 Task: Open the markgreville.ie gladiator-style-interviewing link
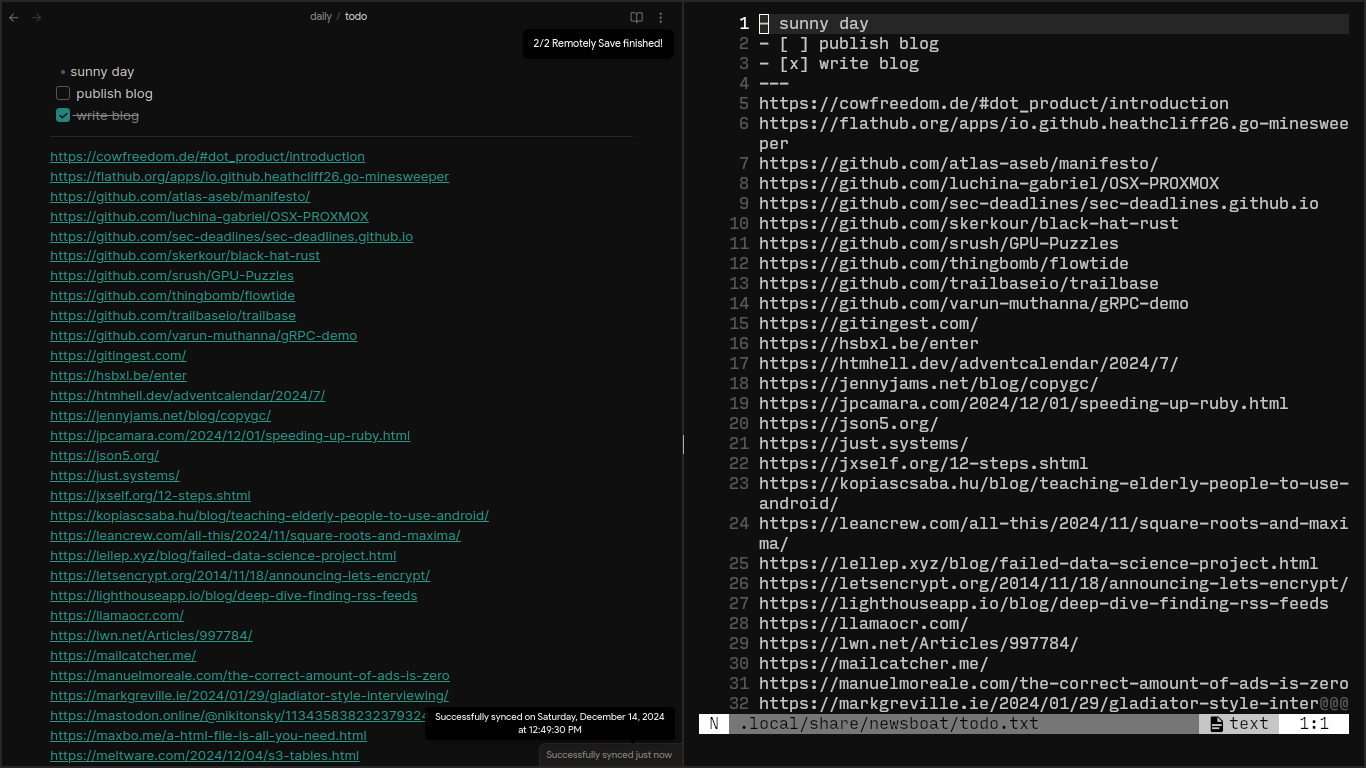[249, 695]
